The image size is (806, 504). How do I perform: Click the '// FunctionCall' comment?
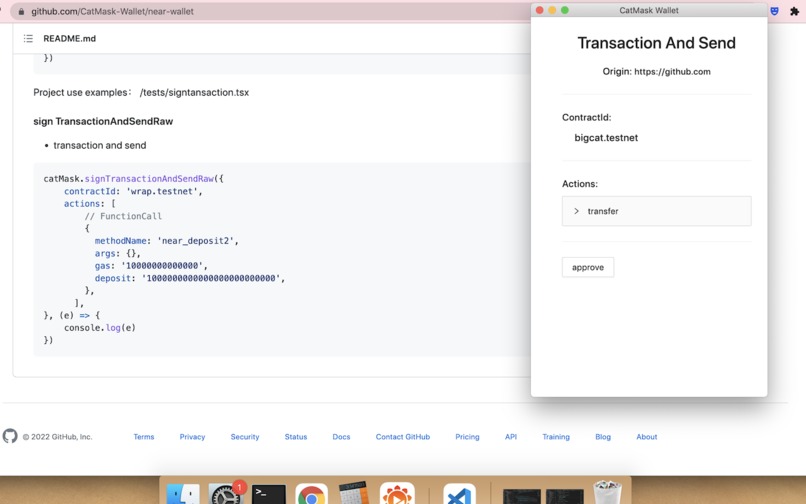(x=123, y=216)
